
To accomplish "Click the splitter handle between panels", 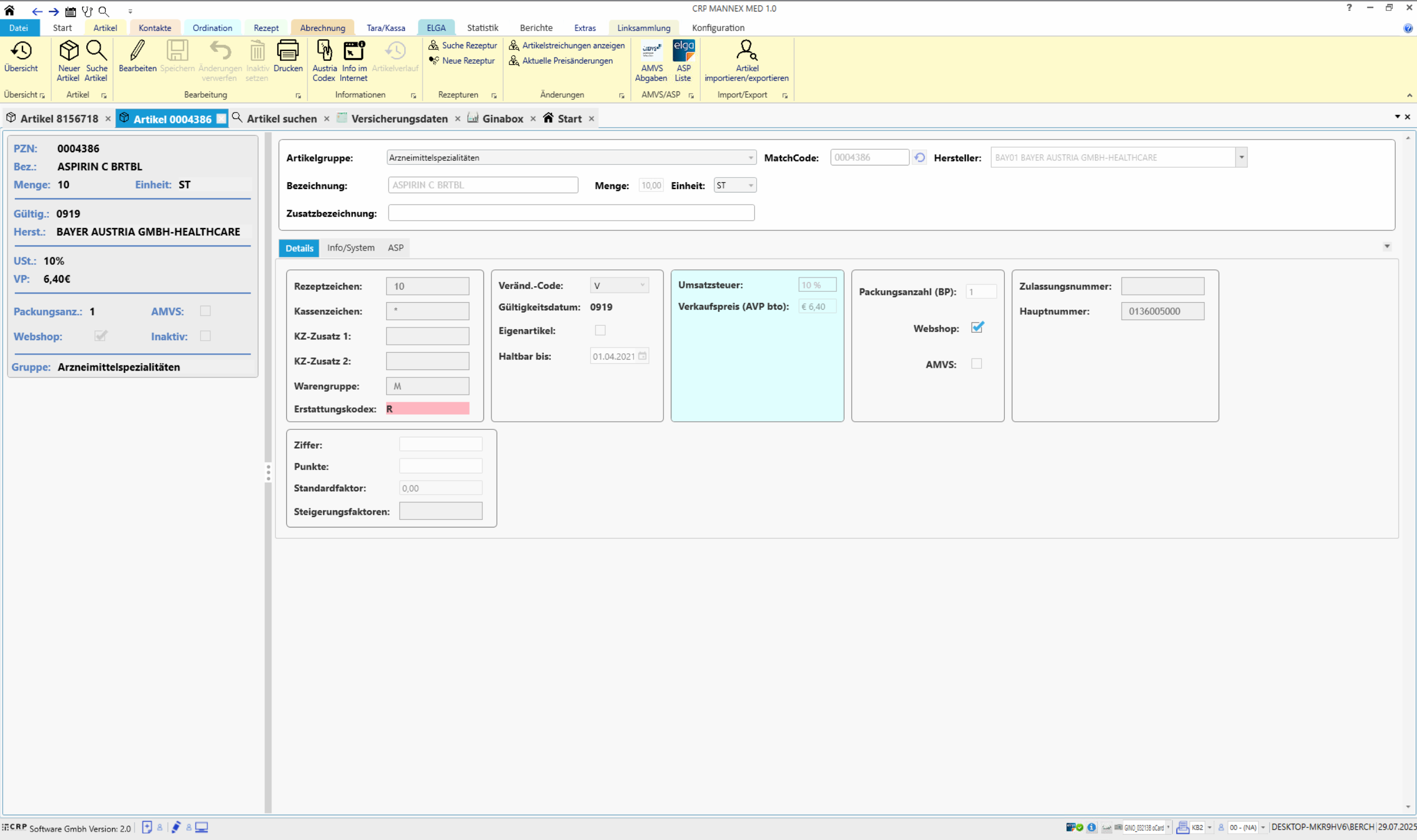I will click(268, 472).
